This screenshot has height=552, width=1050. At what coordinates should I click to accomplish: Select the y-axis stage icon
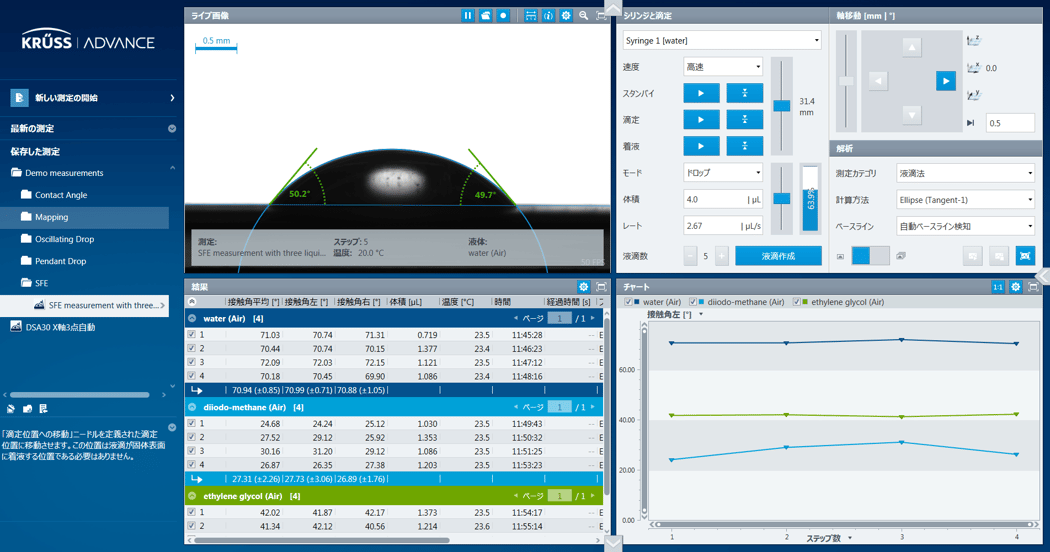tap(974, 95)
